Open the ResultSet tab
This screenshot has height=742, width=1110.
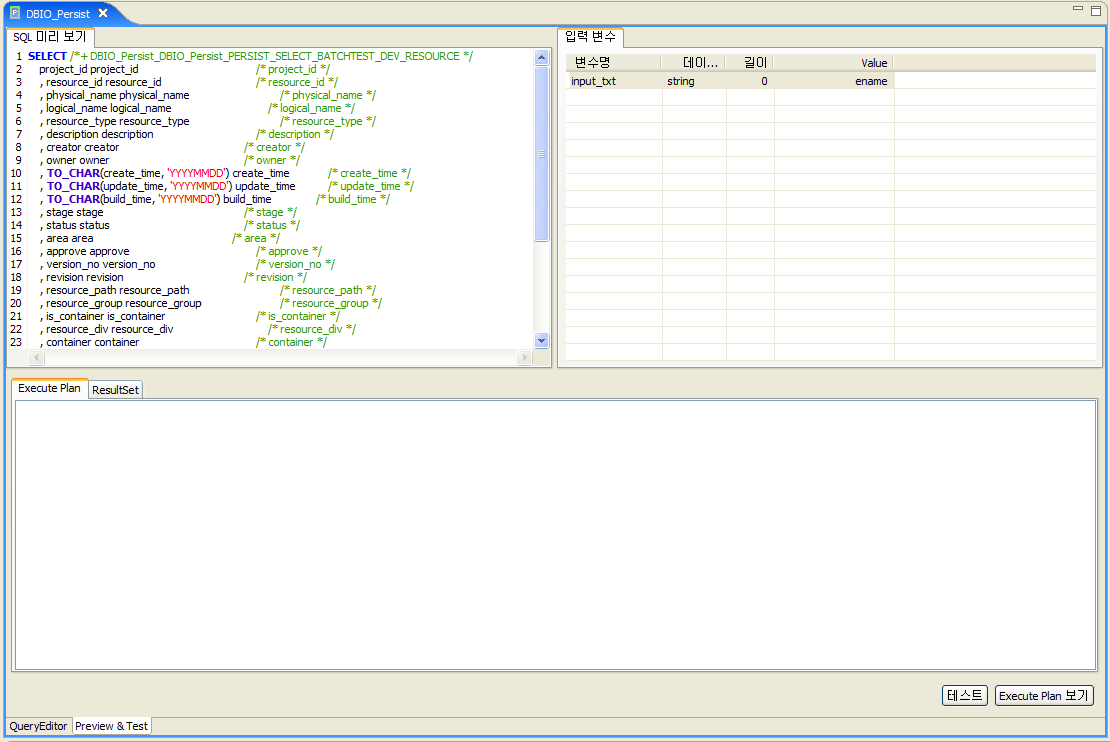point(114,390)
